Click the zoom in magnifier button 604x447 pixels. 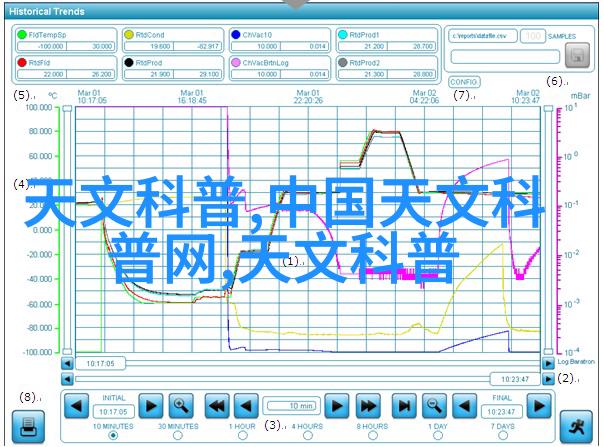point(181,405)
